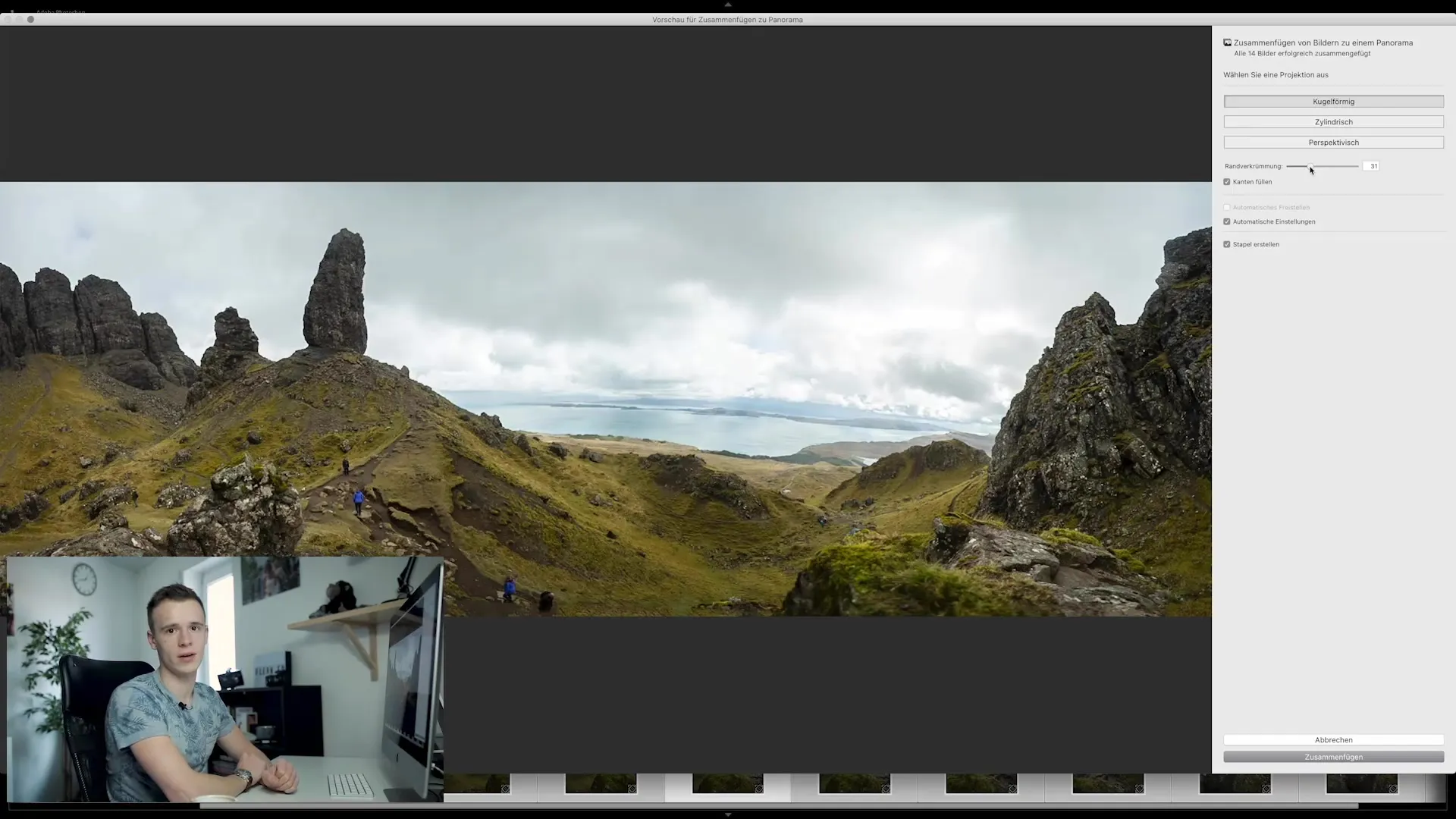1456x819 pixels.
Task: Uncheck the Stapel erstellen option
Action: click(x=1227, y=244)
